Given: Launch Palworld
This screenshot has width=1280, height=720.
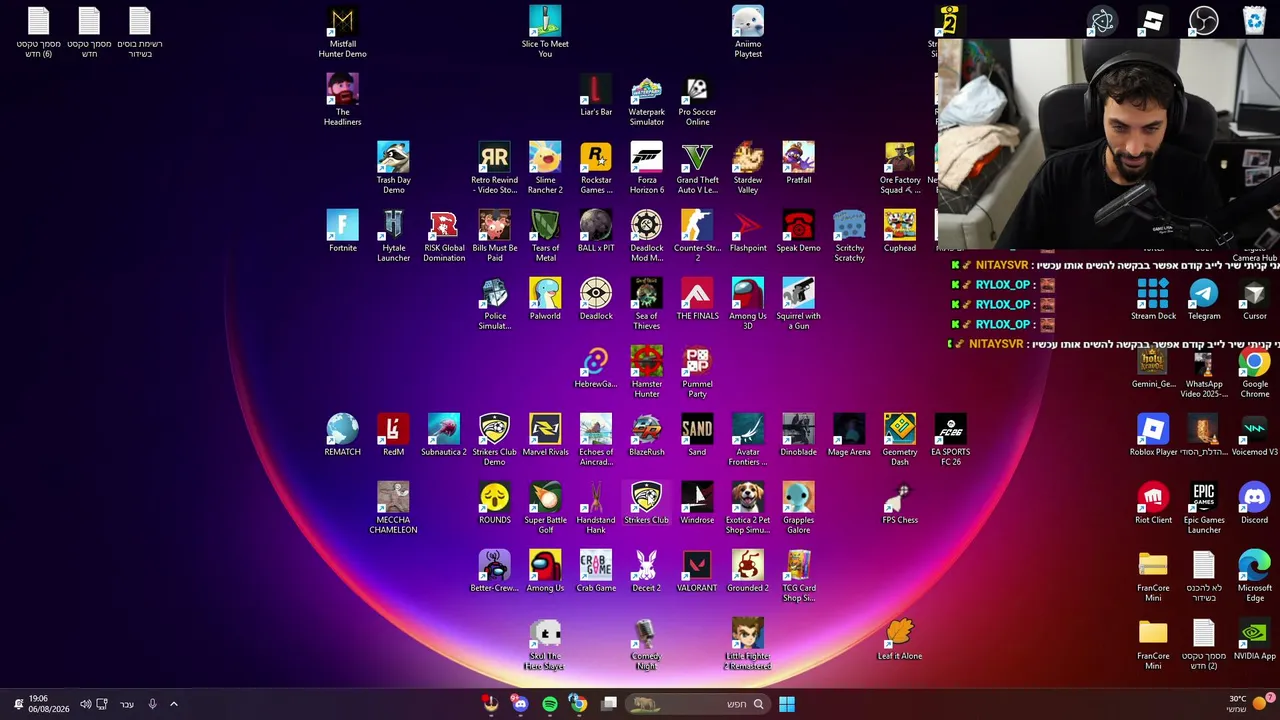Looking at the screenshot, I should point(545,300).
